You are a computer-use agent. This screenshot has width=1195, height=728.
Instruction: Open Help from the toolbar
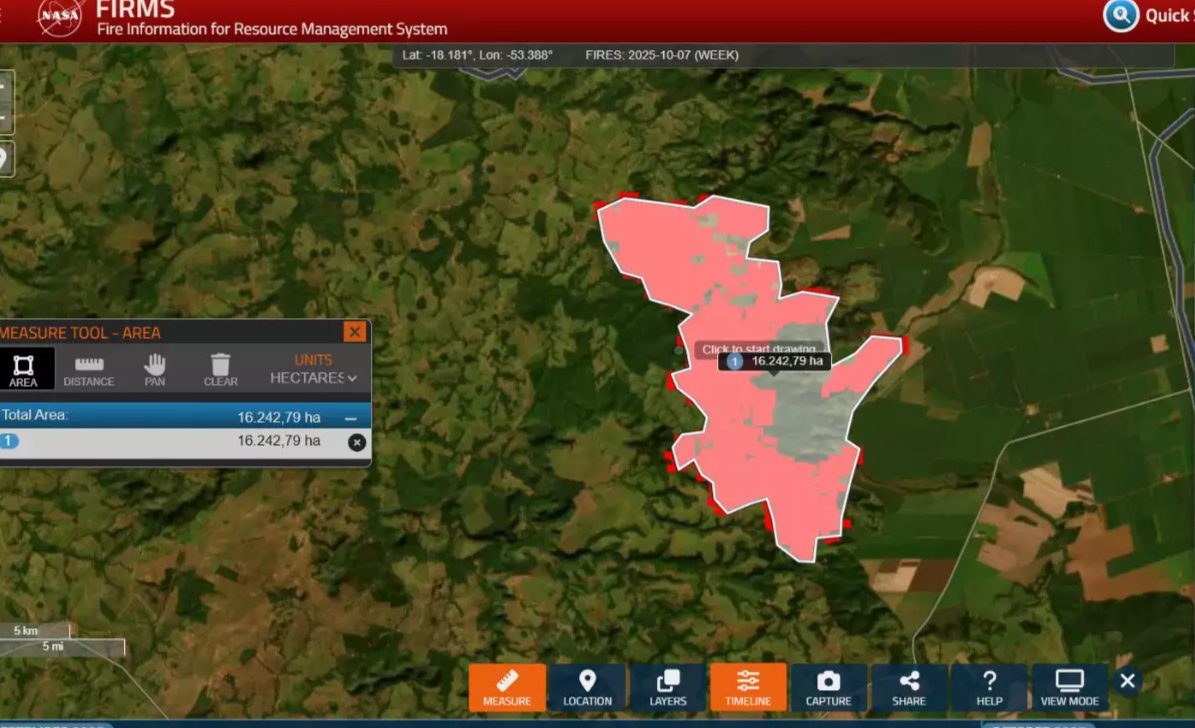pos(989,688)
